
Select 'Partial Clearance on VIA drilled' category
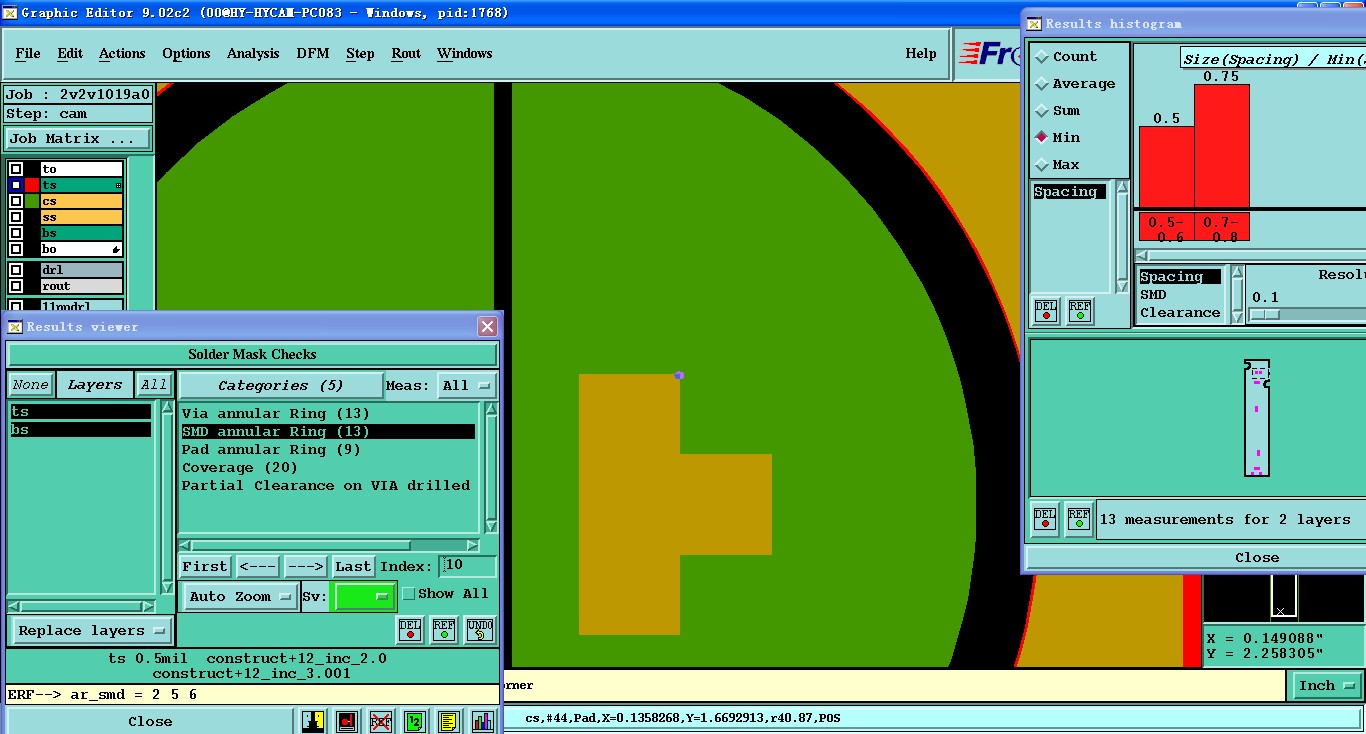click(326, 486)
